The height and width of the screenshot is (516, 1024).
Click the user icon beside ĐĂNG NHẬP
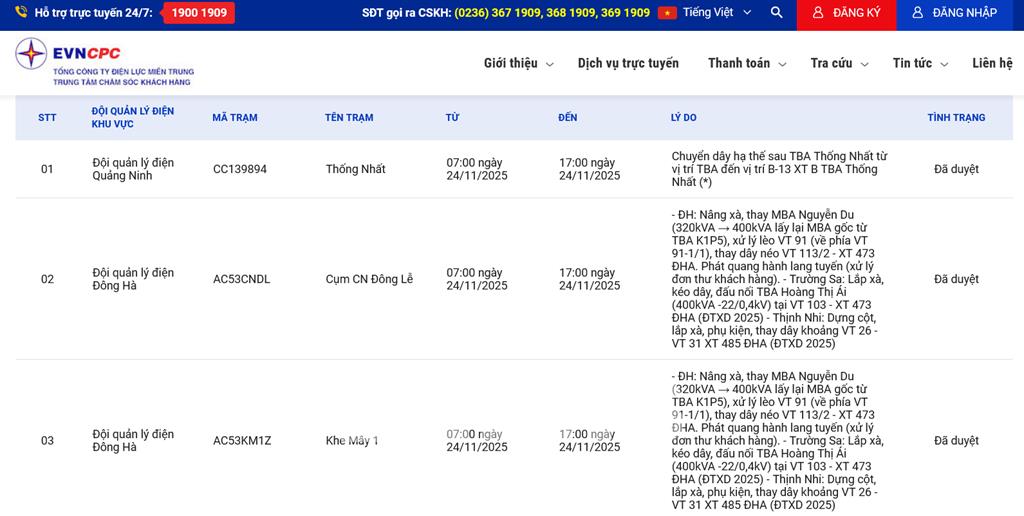click(x=918, y=13)
